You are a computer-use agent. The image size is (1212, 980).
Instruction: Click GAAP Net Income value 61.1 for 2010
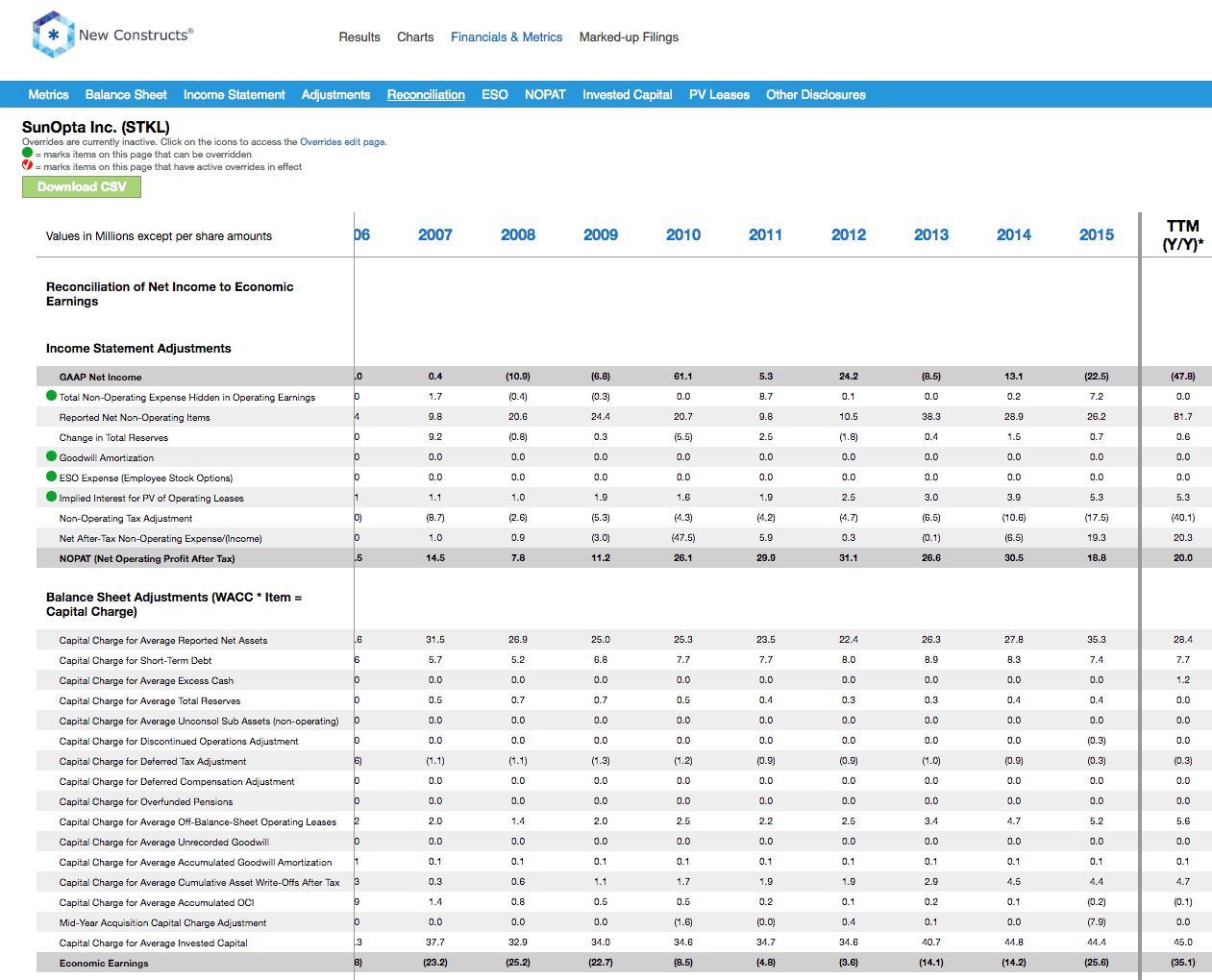click(x=683, y=377)
